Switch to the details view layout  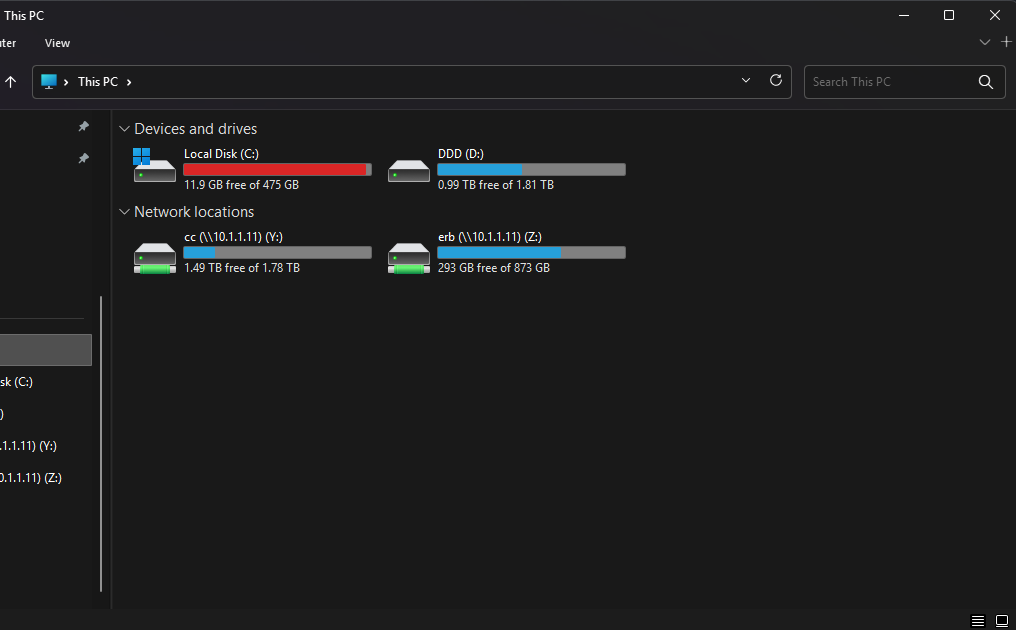point(978,621)
